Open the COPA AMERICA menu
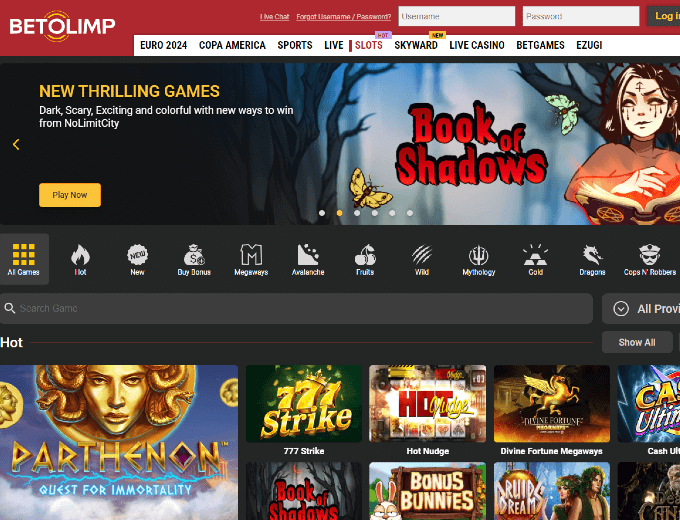The image size is (680, 520). click(x=232, y=45)
